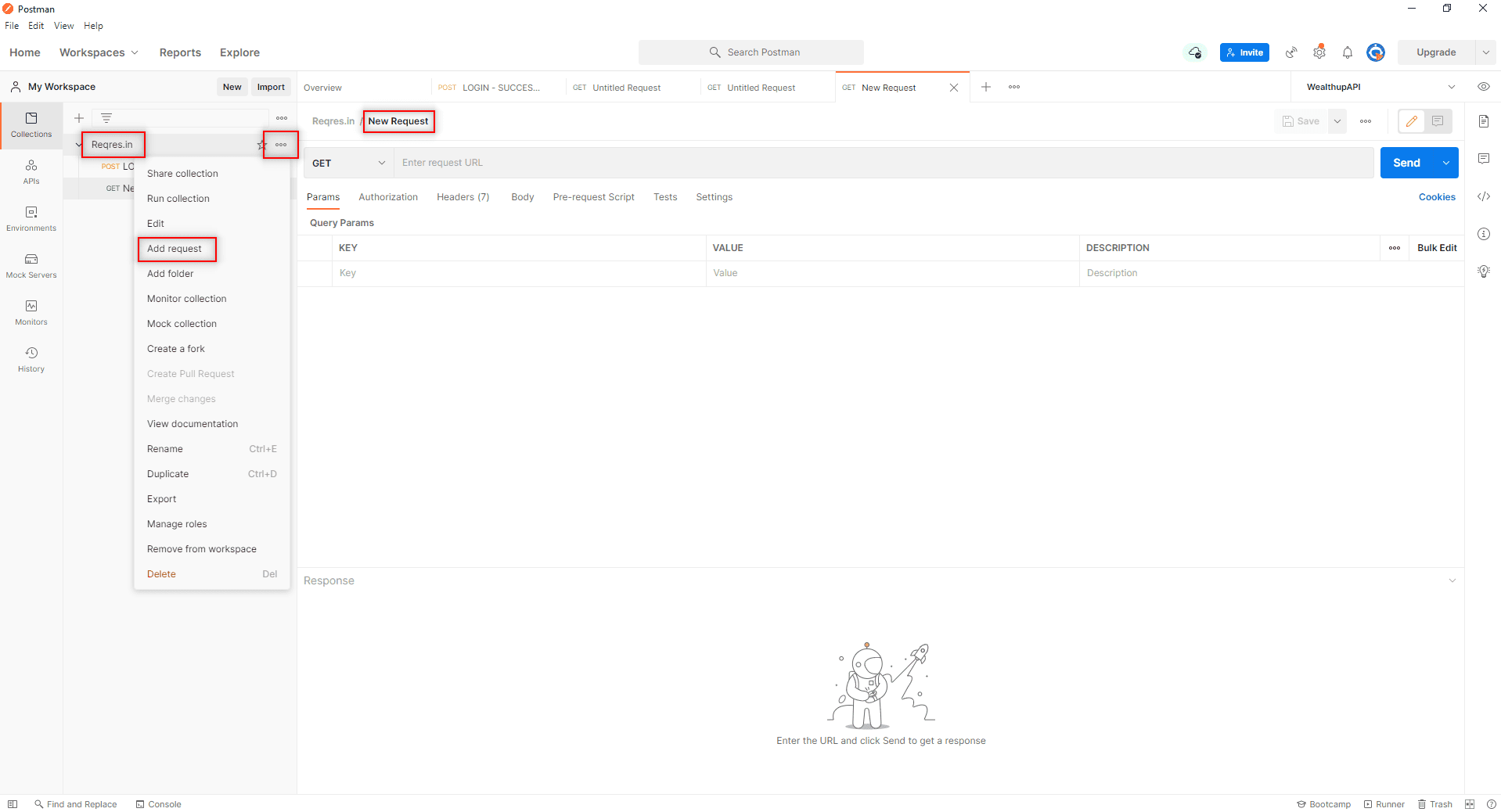Open the Environments sidebar panel
Viewport: 1501px width, 812px height.
pyautogui.click(x=31, y=218)
